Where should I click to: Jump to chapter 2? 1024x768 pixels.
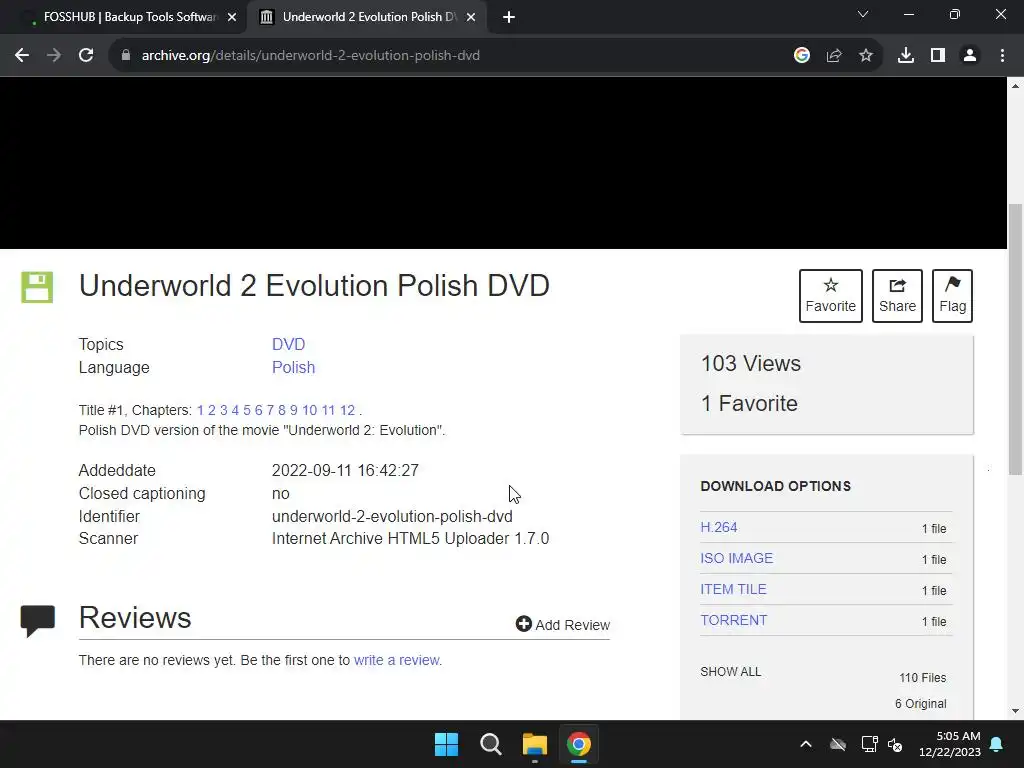tap(212, 410)
